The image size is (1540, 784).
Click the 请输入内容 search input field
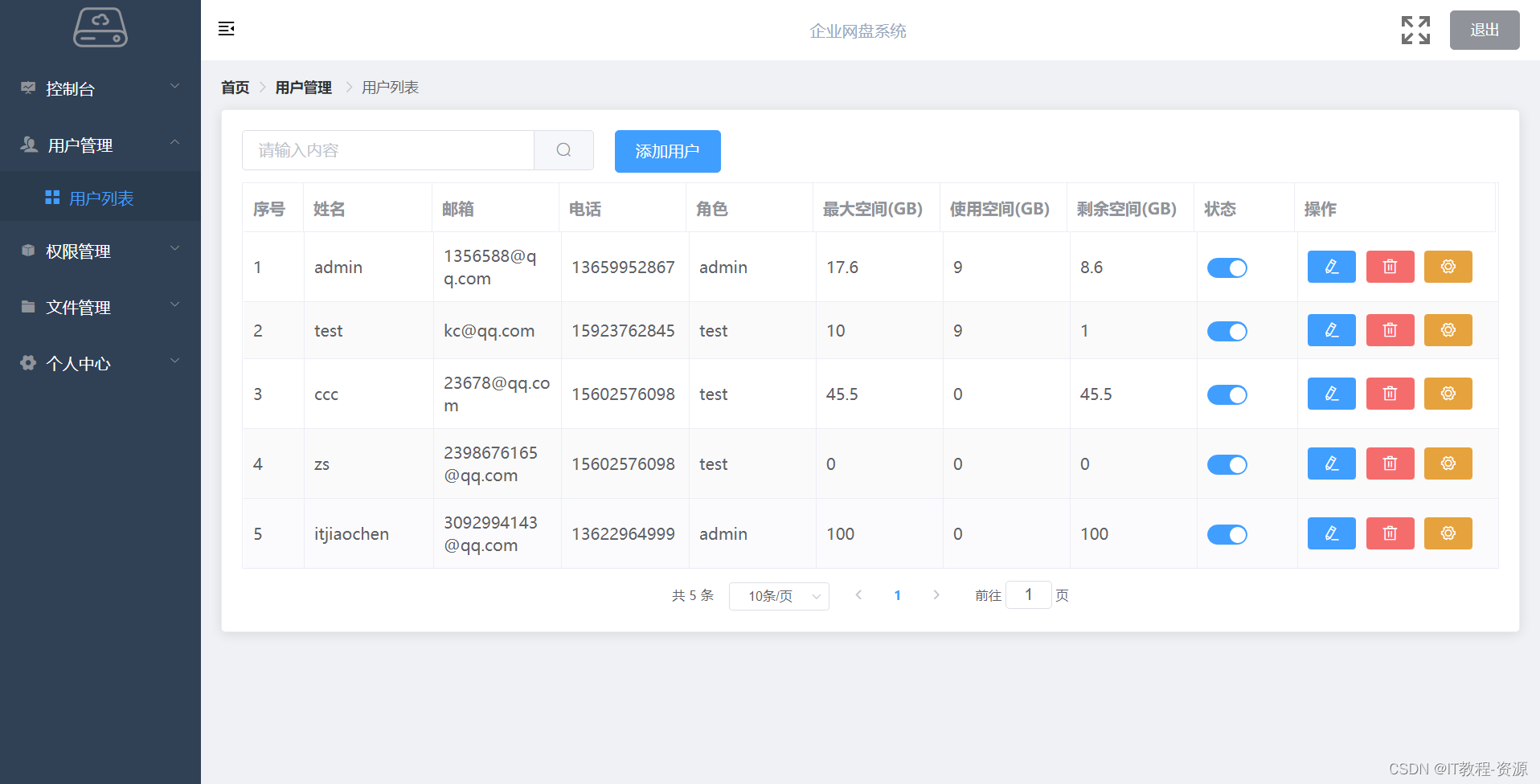click(388, 150)
